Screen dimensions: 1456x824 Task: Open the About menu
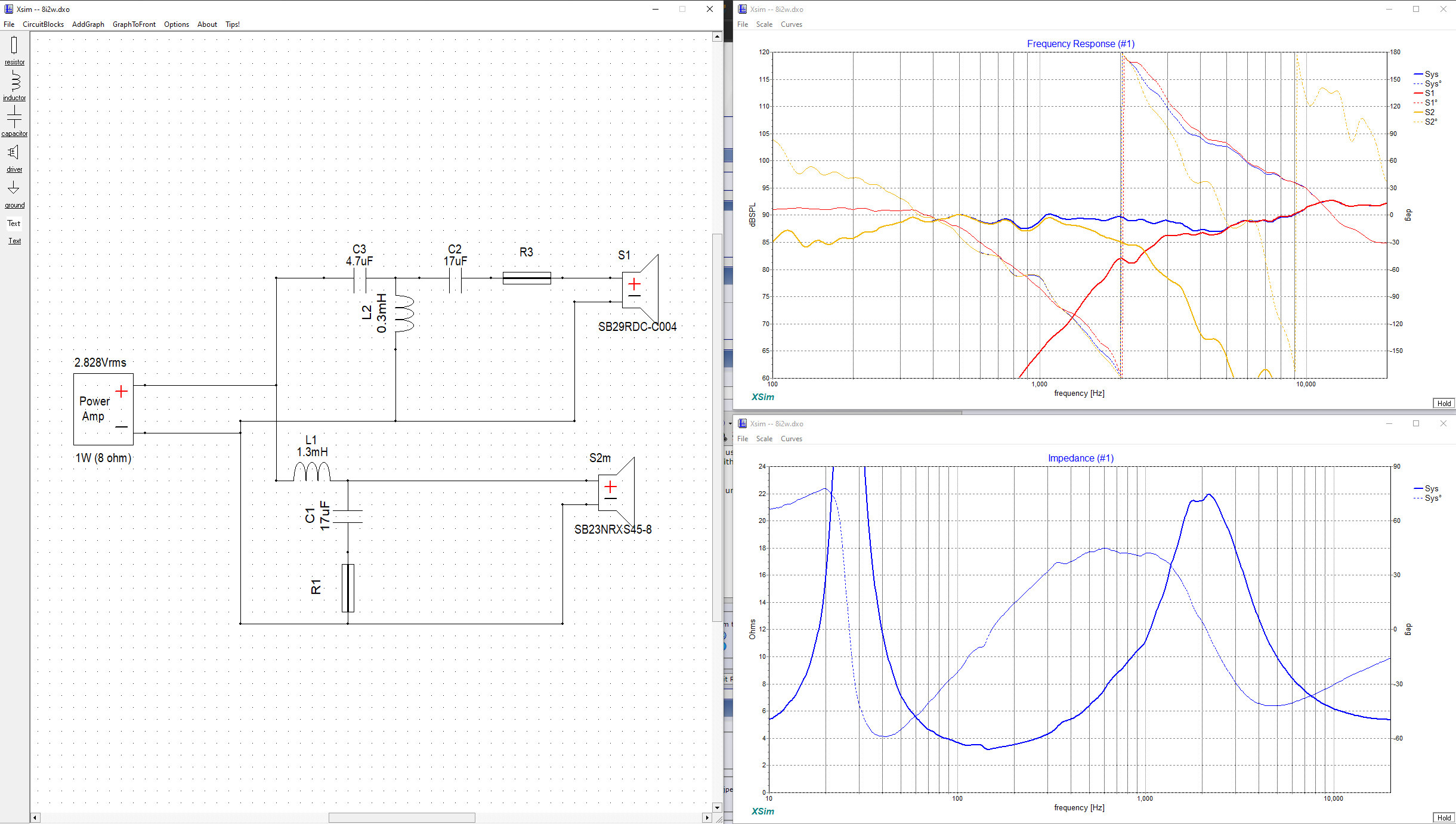[207, 24]
